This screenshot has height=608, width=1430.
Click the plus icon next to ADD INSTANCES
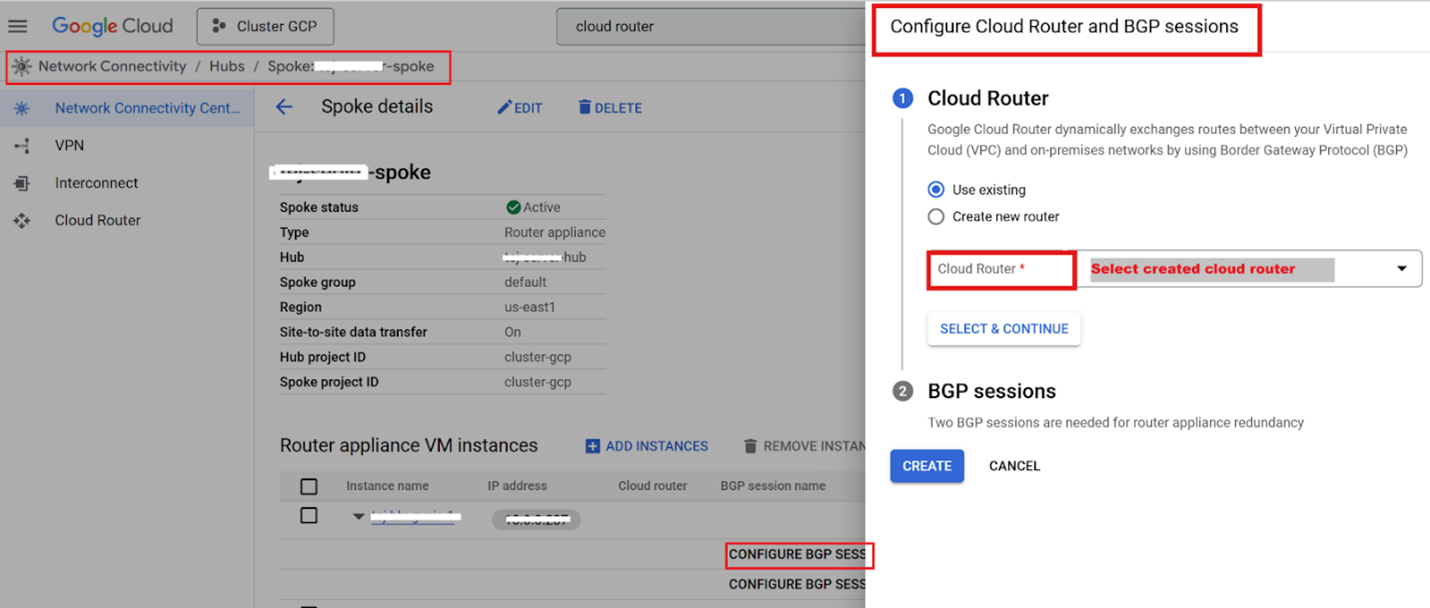594,446
